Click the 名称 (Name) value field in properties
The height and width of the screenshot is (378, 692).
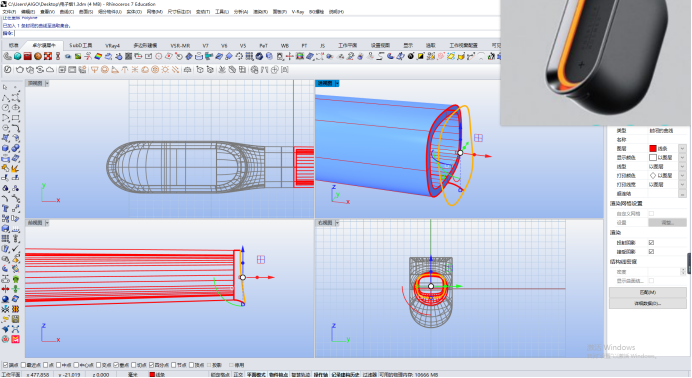[667, 139]
